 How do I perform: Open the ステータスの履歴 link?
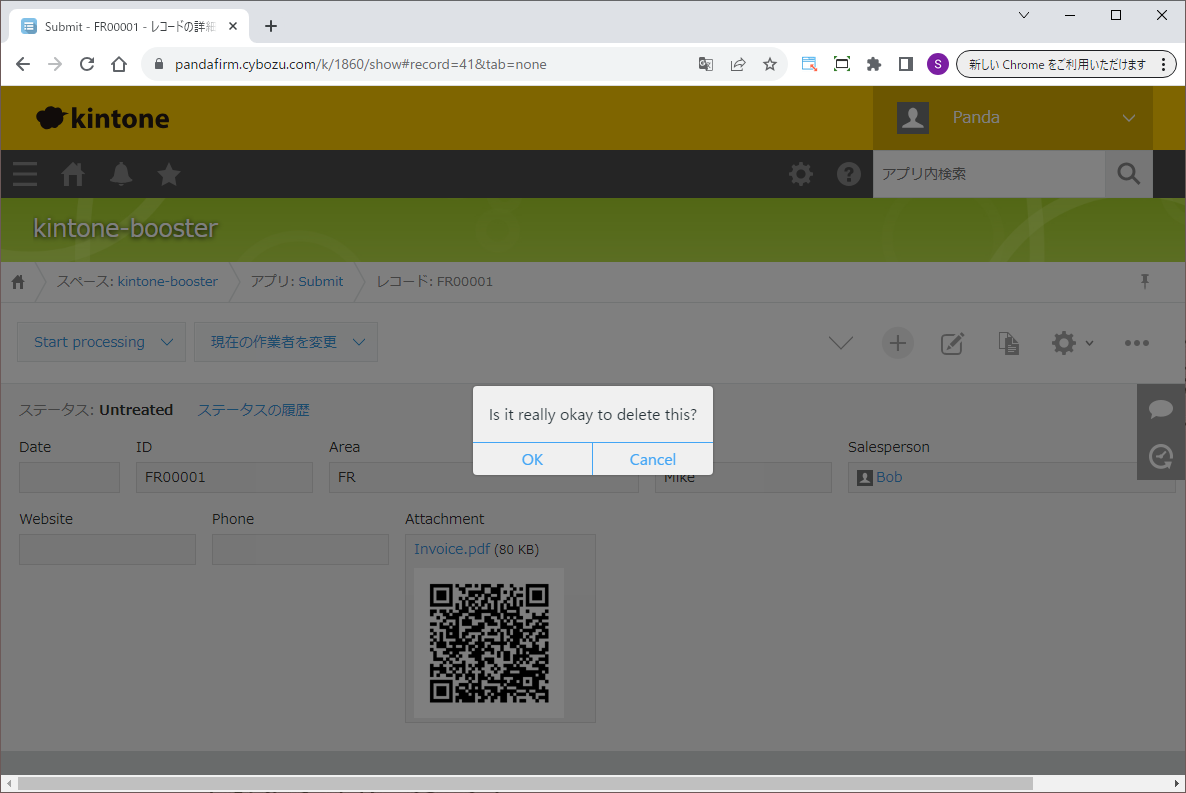pos(253,410)
